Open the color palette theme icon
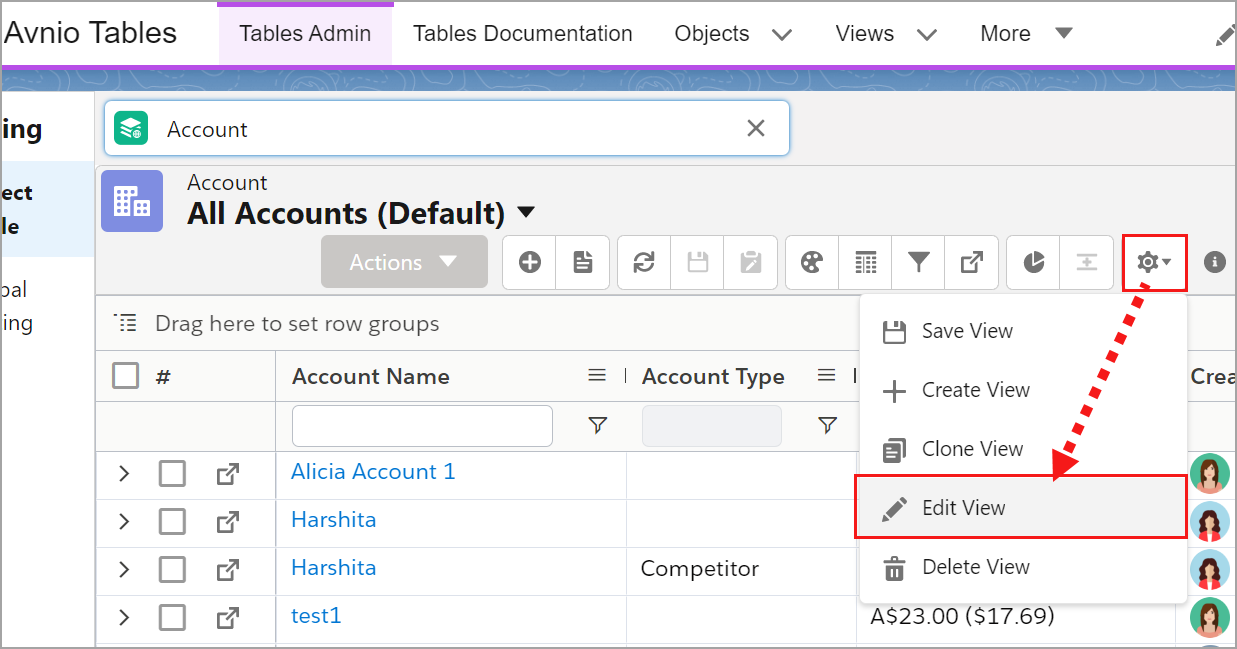This screenshot has width=1237, height=649. pyautogui.click(x=812, y=262)
